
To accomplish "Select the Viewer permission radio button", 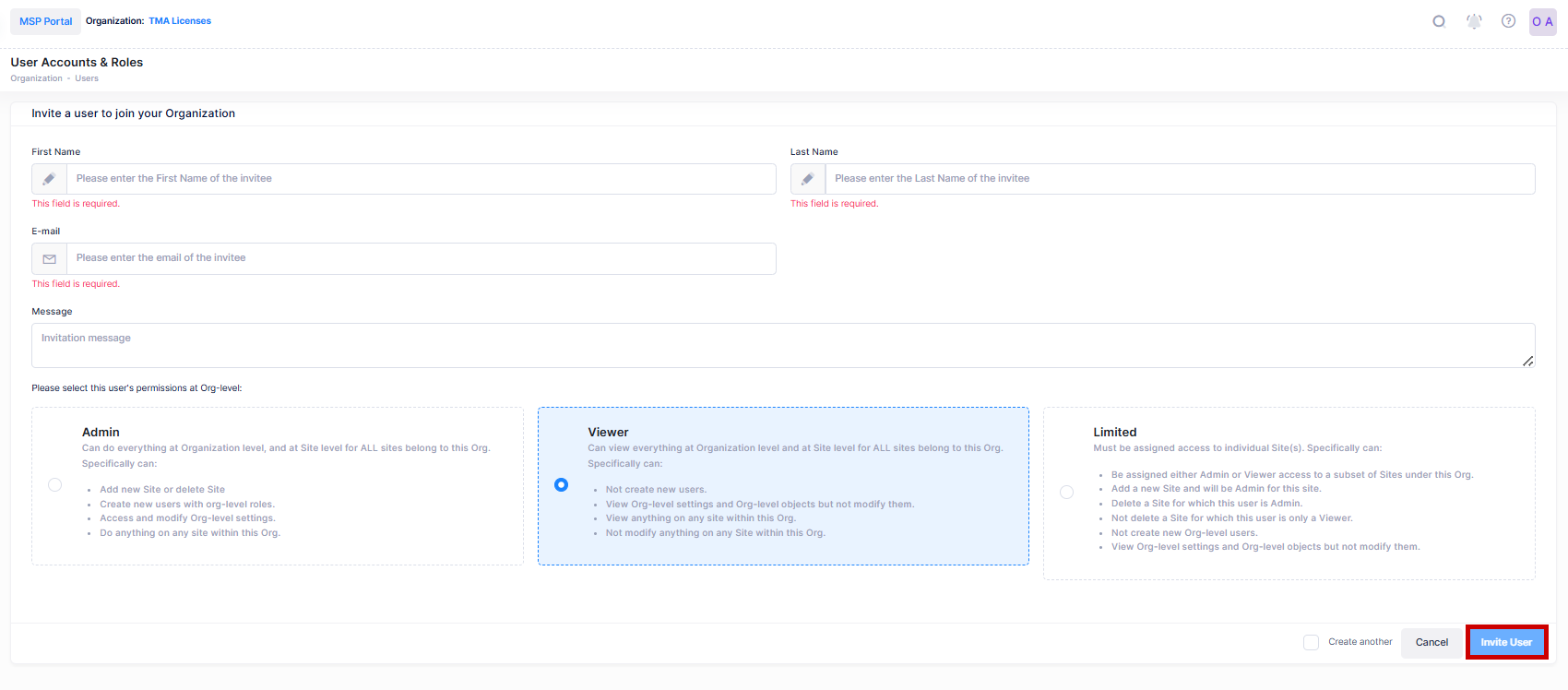I will point(561,485).
